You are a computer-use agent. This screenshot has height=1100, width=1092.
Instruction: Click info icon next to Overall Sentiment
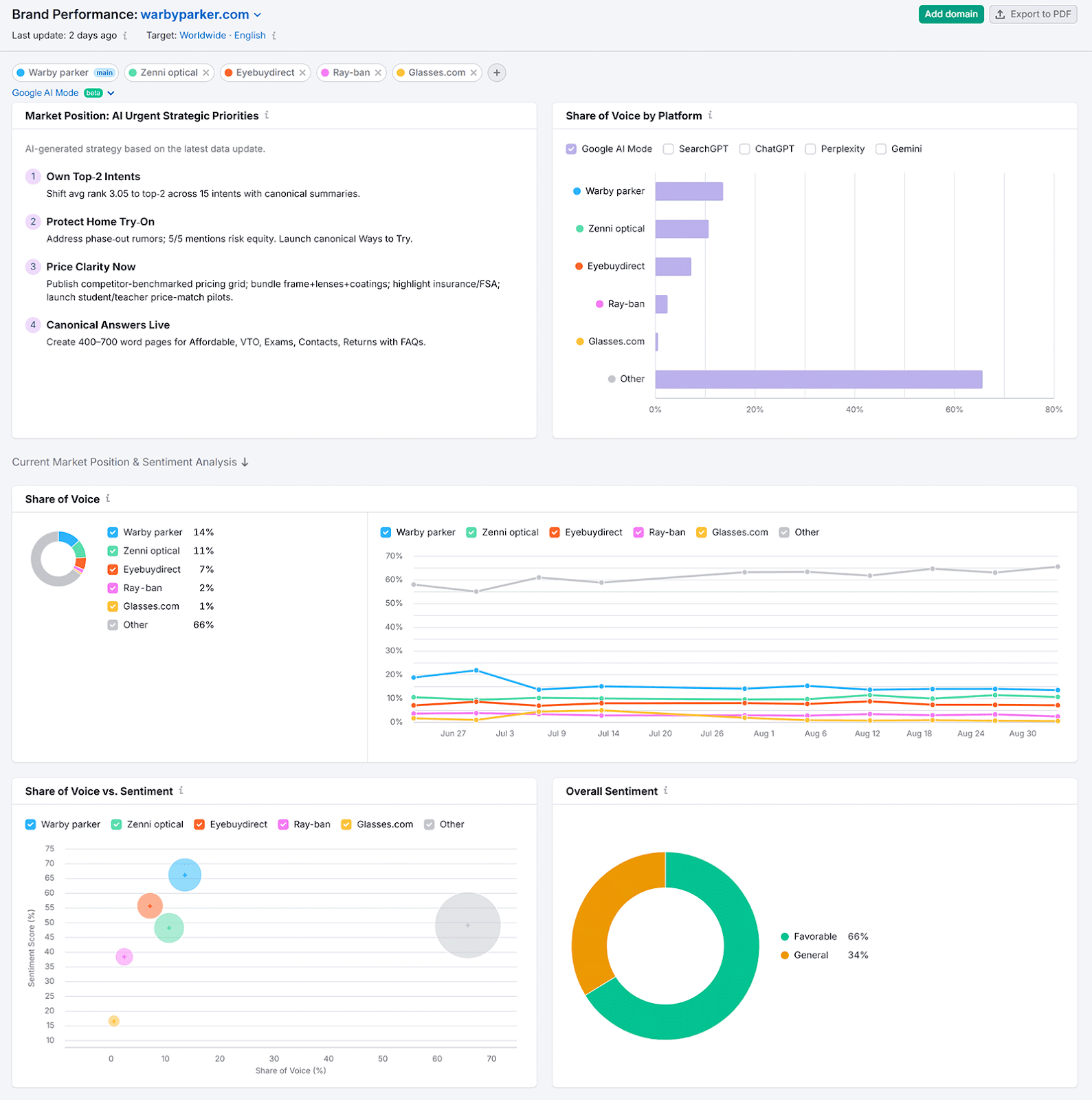[x=665, y=791]
